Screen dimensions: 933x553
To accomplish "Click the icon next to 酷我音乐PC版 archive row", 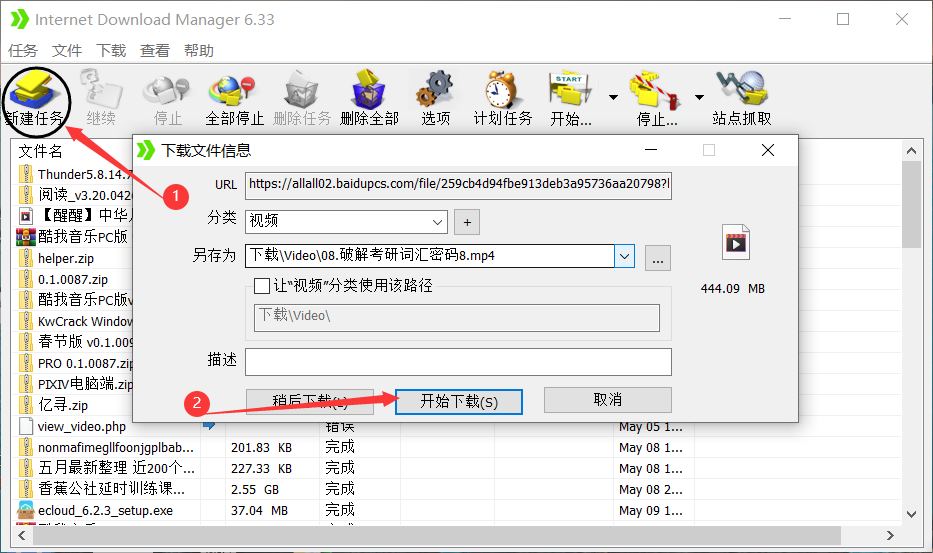I will 26,237.
